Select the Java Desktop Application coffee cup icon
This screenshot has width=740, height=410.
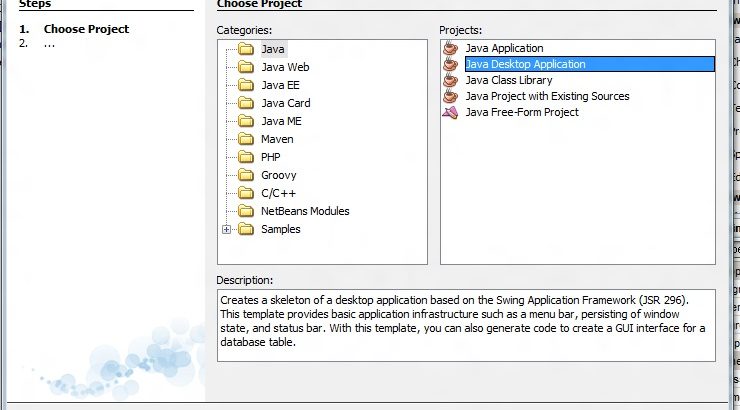[451, 64]
